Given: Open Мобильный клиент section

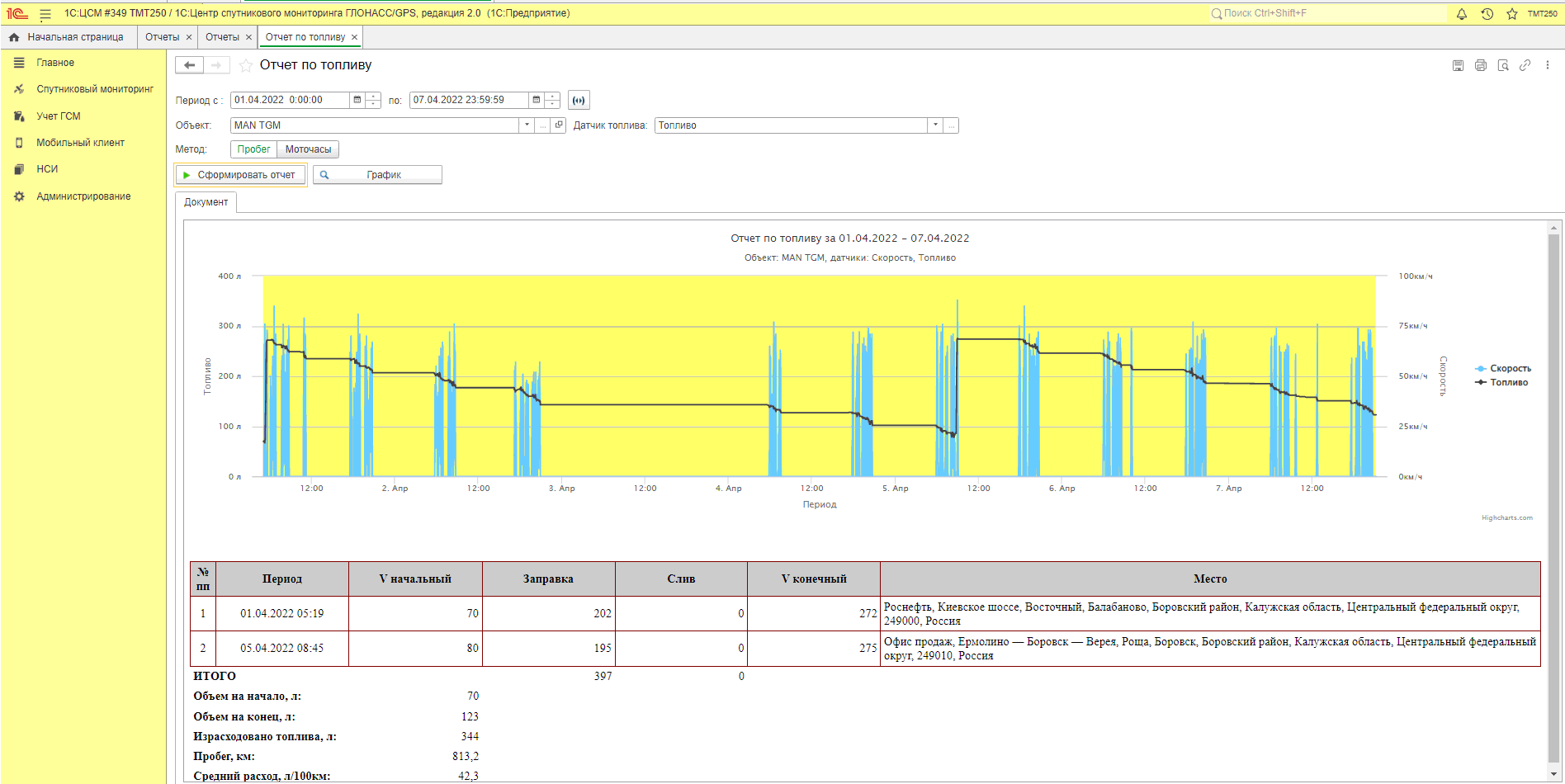Looking at the screenshot, I should [x=80, y=143].
